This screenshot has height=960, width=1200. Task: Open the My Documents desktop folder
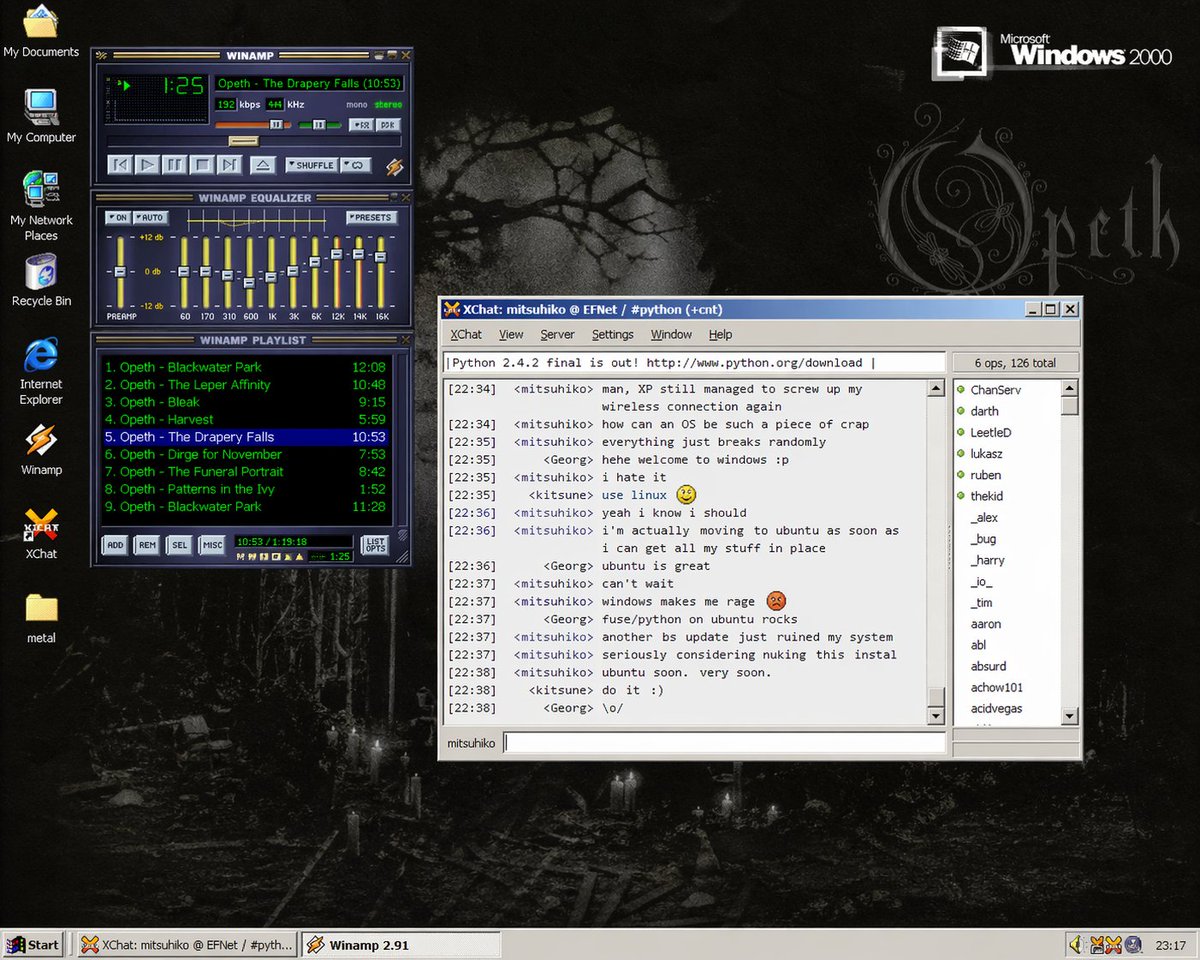(x=41, y=31)
